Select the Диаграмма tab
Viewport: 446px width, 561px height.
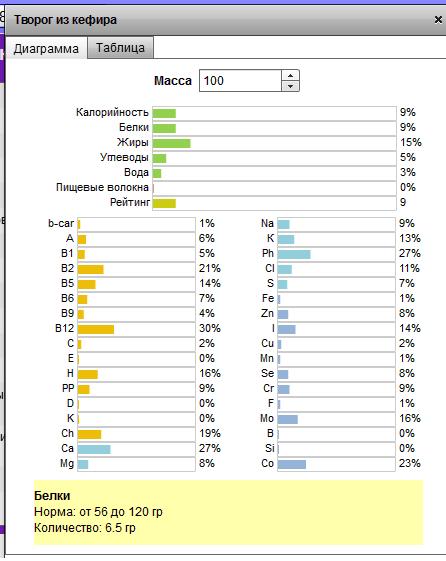click(46, 48)
